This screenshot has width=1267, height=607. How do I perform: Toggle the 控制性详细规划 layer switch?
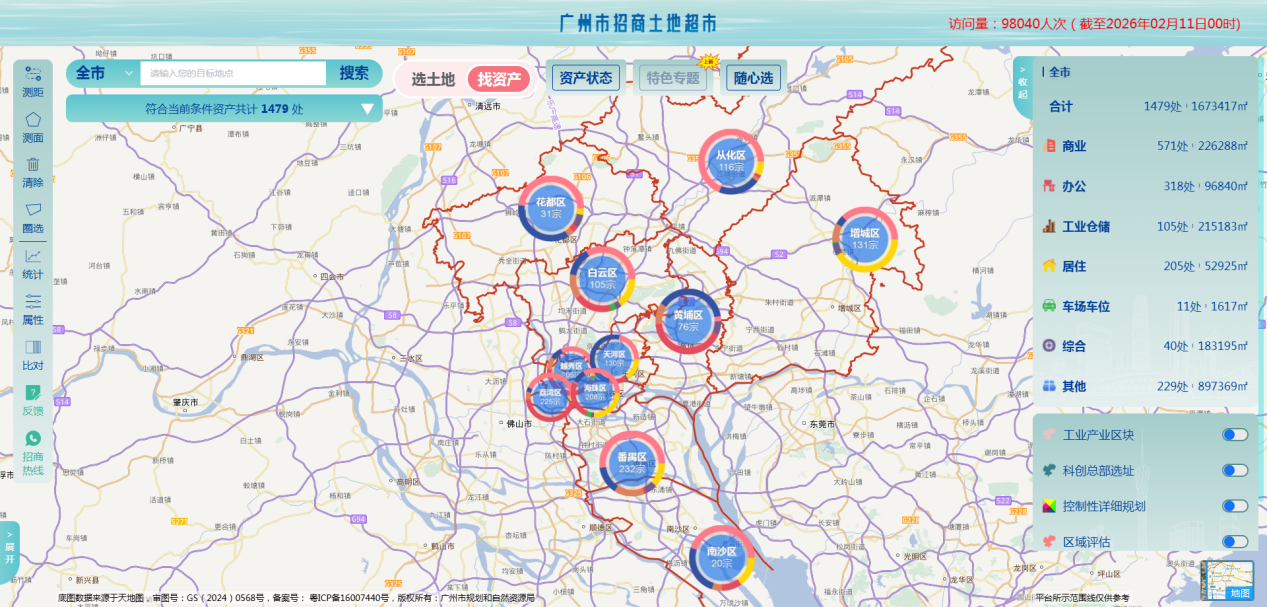pyautogui.click(x=1234, y=506)
